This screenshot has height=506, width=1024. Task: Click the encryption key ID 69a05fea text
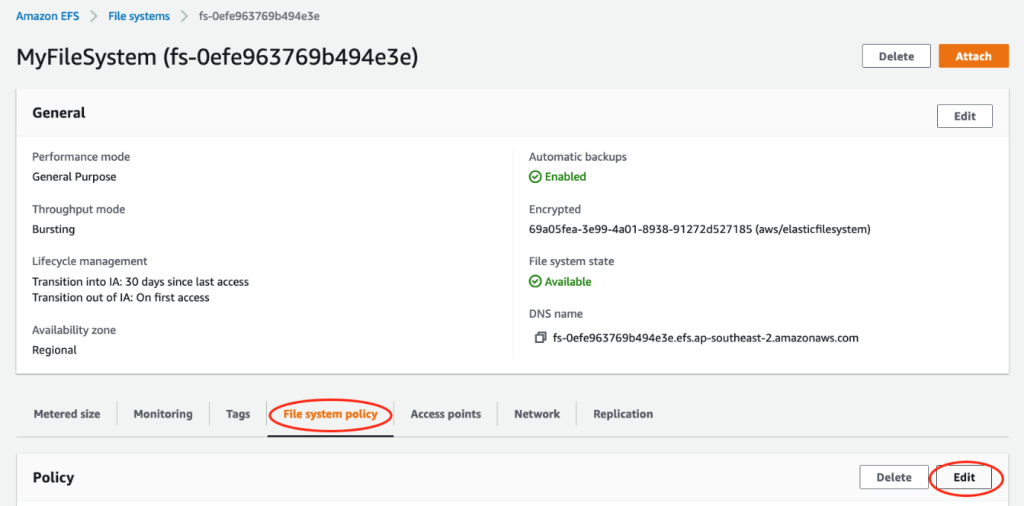point(699,229)
